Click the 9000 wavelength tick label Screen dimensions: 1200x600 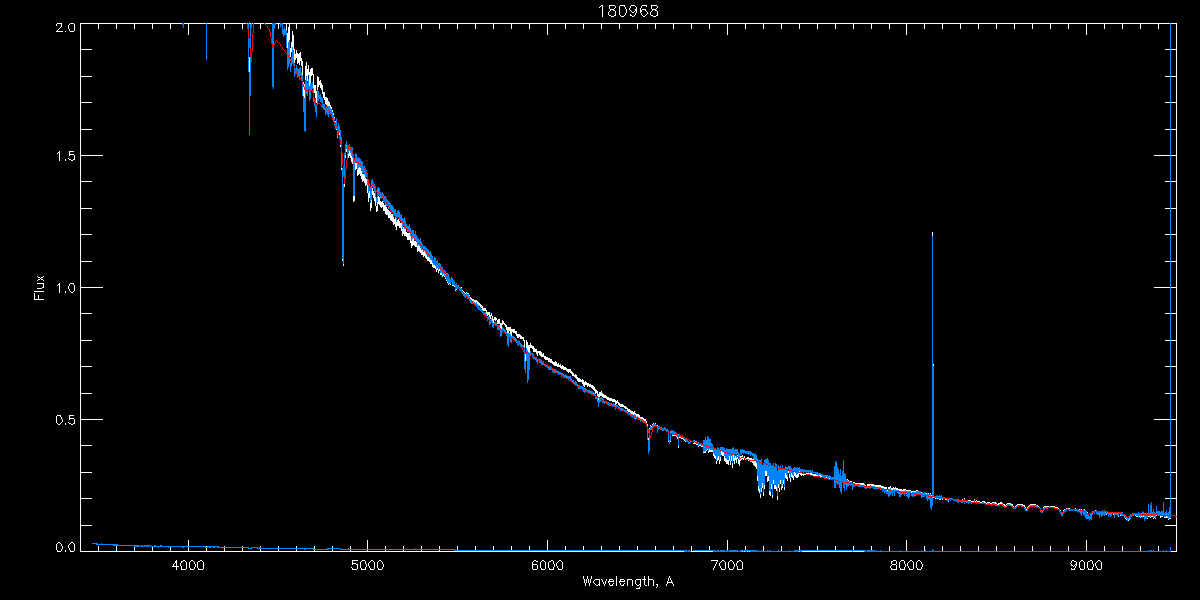(1087, 565)
